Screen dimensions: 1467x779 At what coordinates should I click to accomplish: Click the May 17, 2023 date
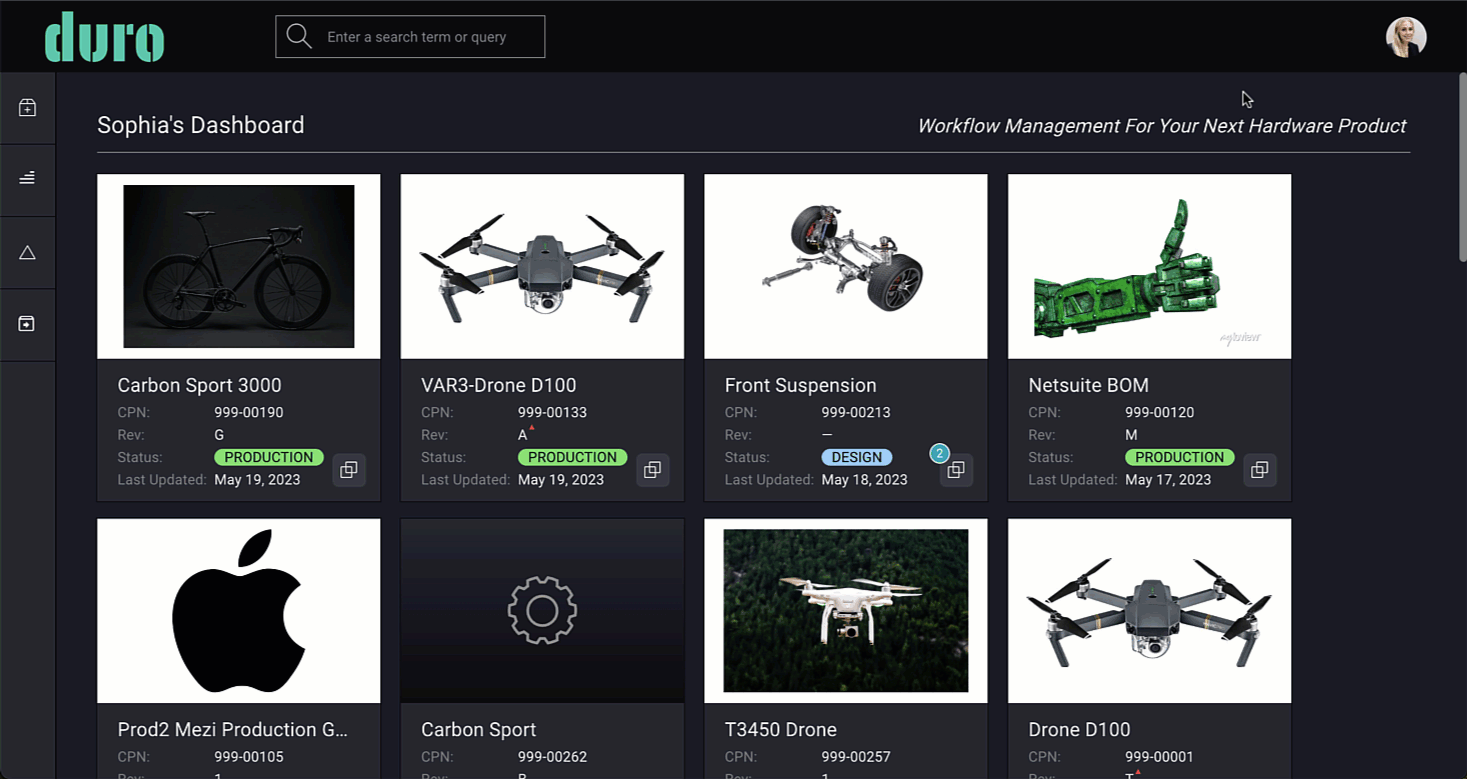point(1168,480)
